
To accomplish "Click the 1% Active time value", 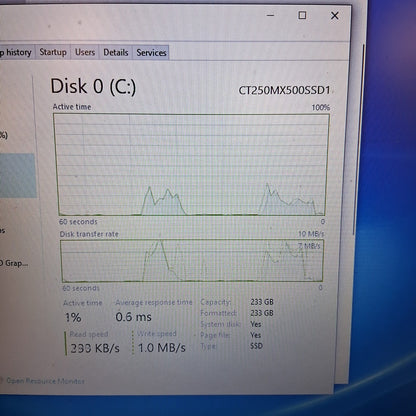I will tap(73, 317).
